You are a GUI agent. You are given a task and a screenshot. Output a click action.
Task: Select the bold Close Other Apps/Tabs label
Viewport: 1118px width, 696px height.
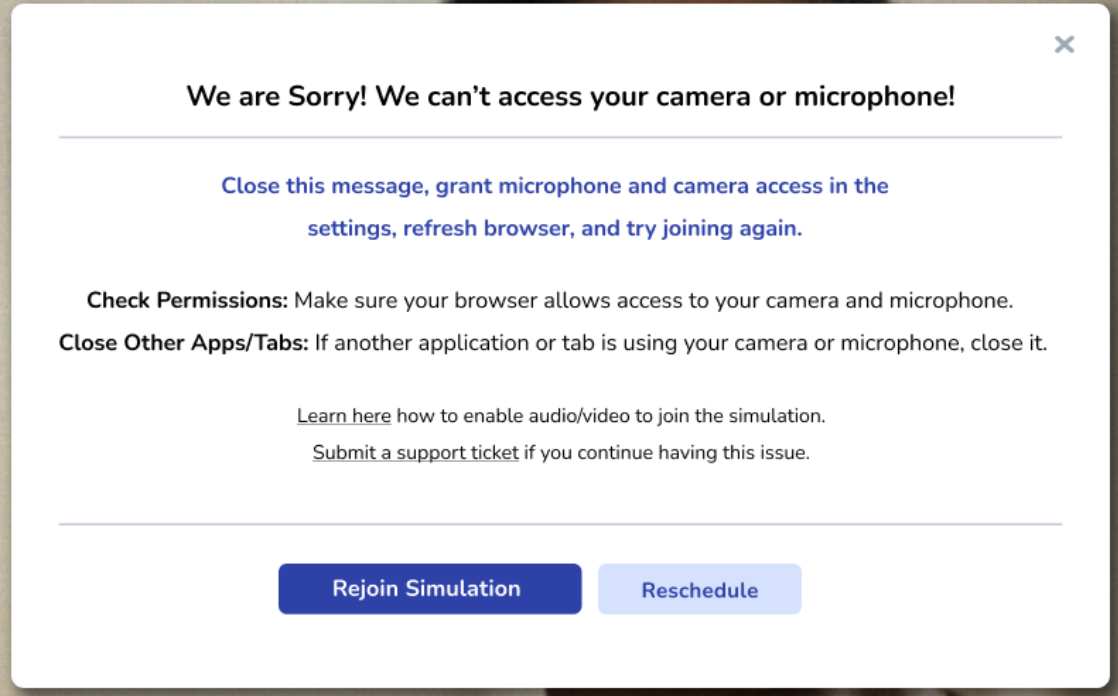click(184, 343)
